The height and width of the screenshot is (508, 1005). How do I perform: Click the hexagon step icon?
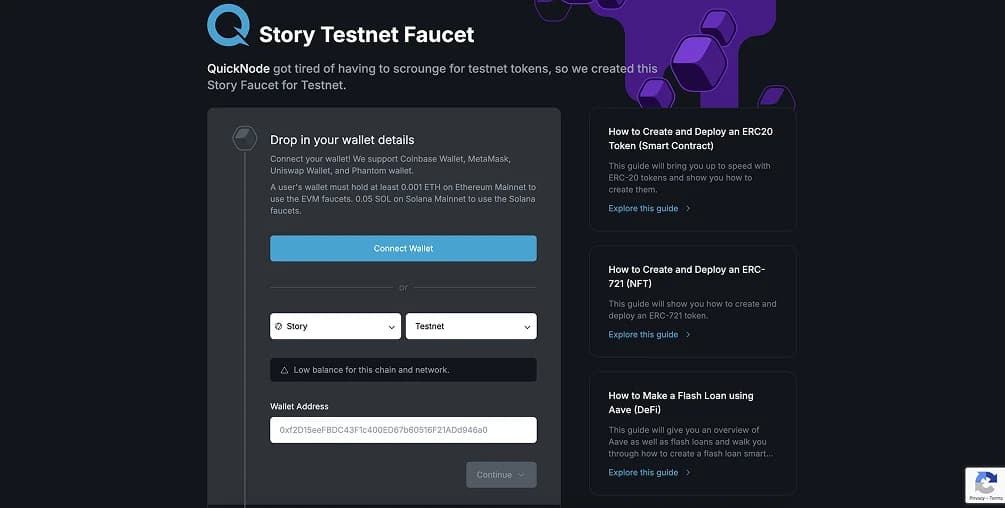tap(245, 138)
